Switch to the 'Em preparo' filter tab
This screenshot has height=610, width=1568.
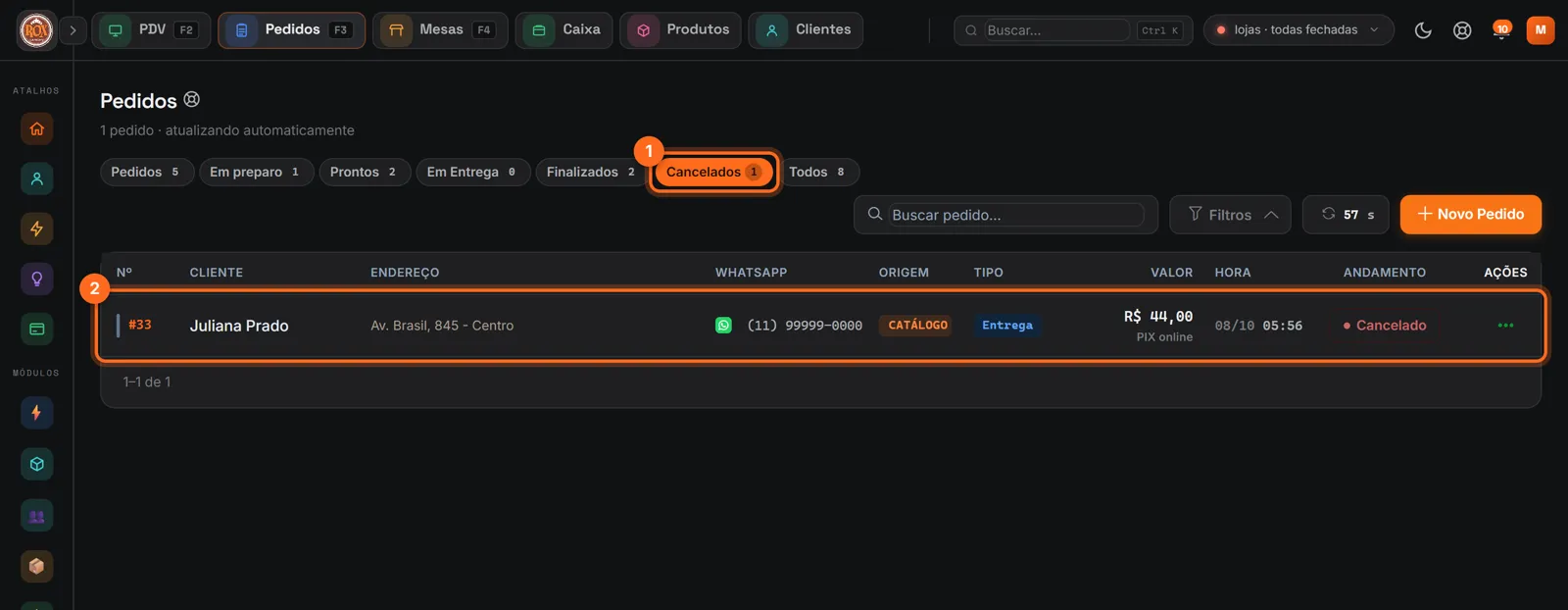(x=257, y=172)
